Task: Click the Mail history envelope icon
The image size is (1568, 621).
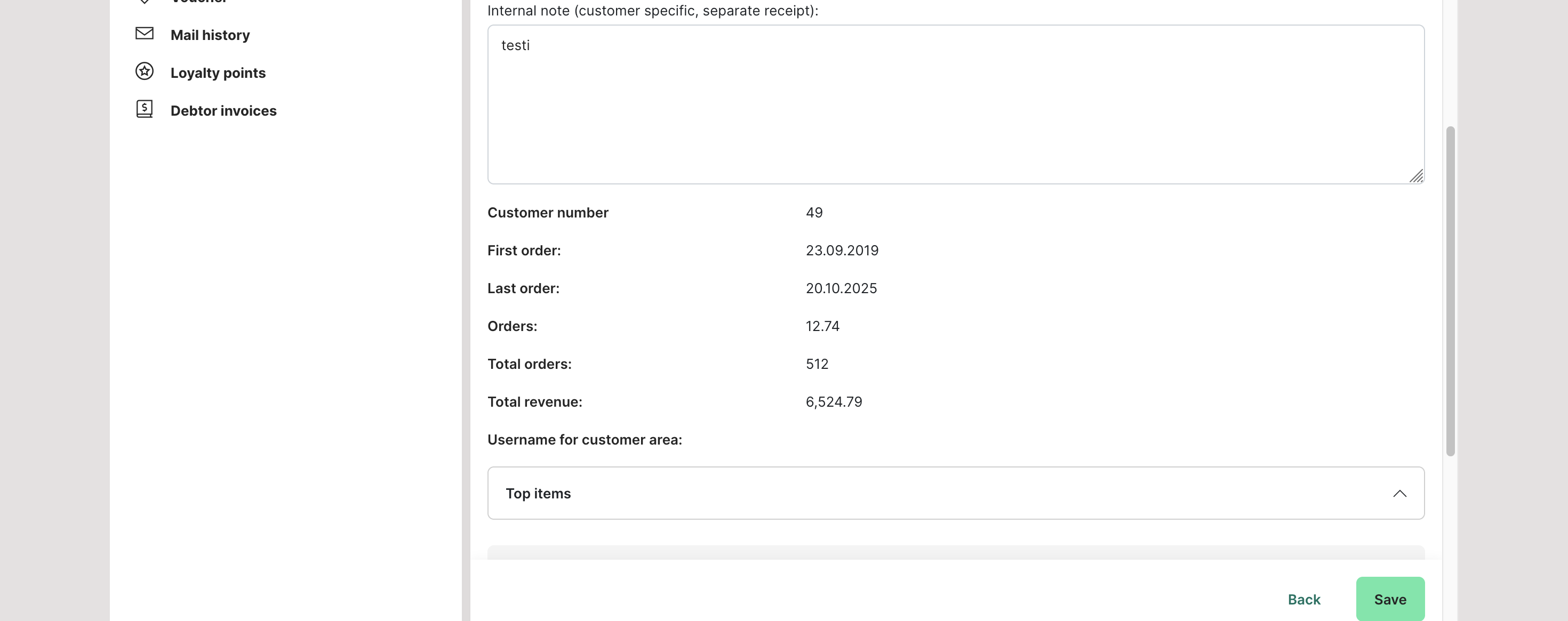Action: pyautogui.click(x=144, y=34)
